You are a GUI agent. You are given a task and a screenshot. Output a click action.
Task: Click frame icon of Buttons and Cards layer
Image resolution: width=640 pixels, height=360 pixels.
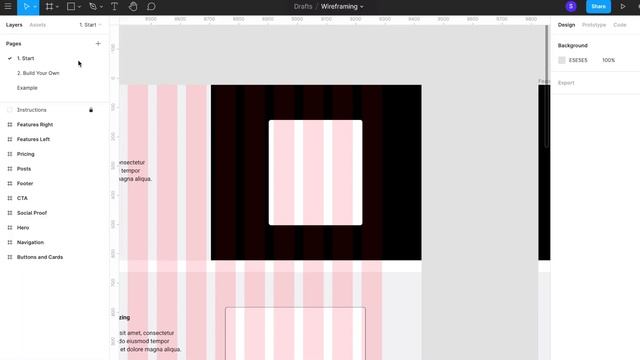(10, 257)
